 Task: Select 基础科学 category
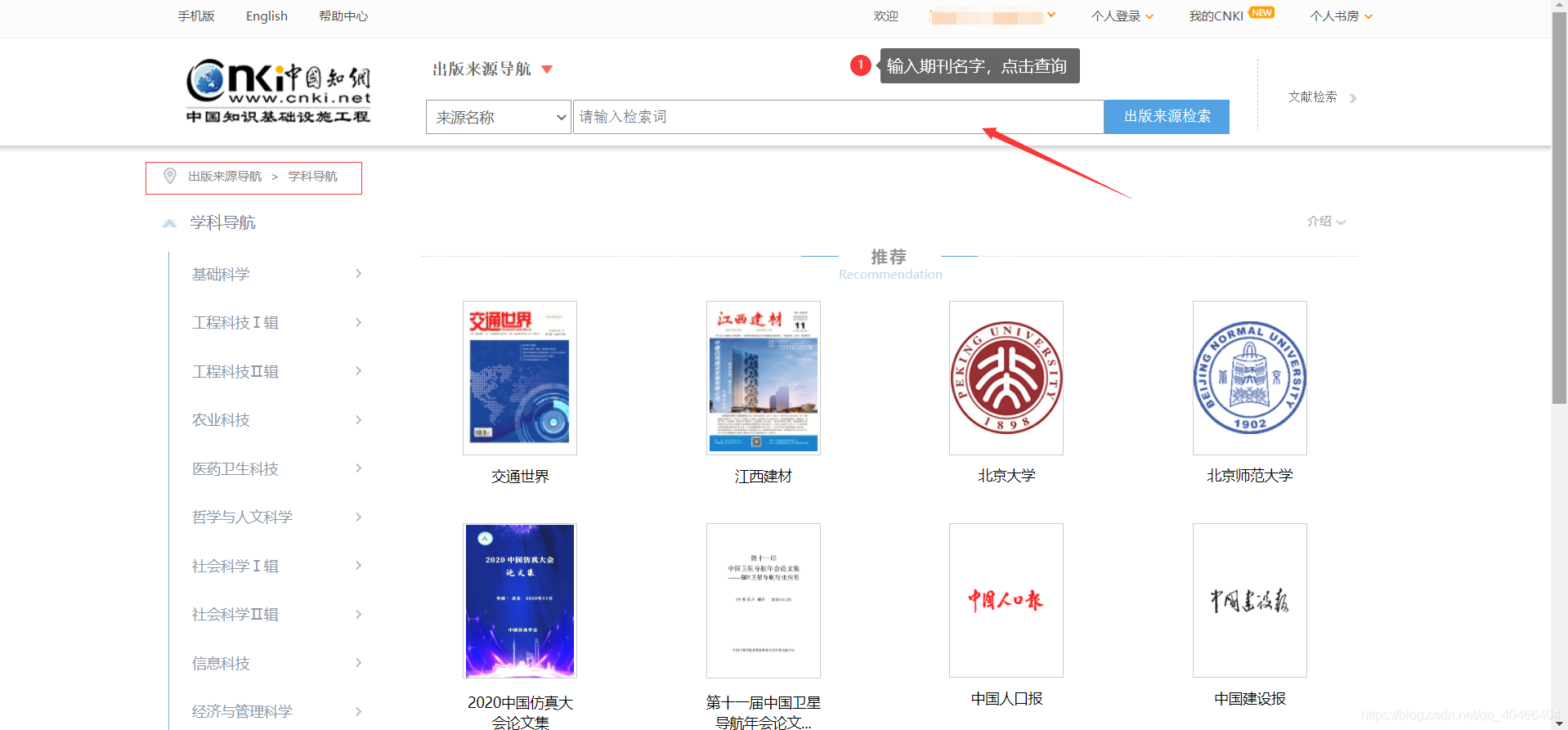[221, 275]
